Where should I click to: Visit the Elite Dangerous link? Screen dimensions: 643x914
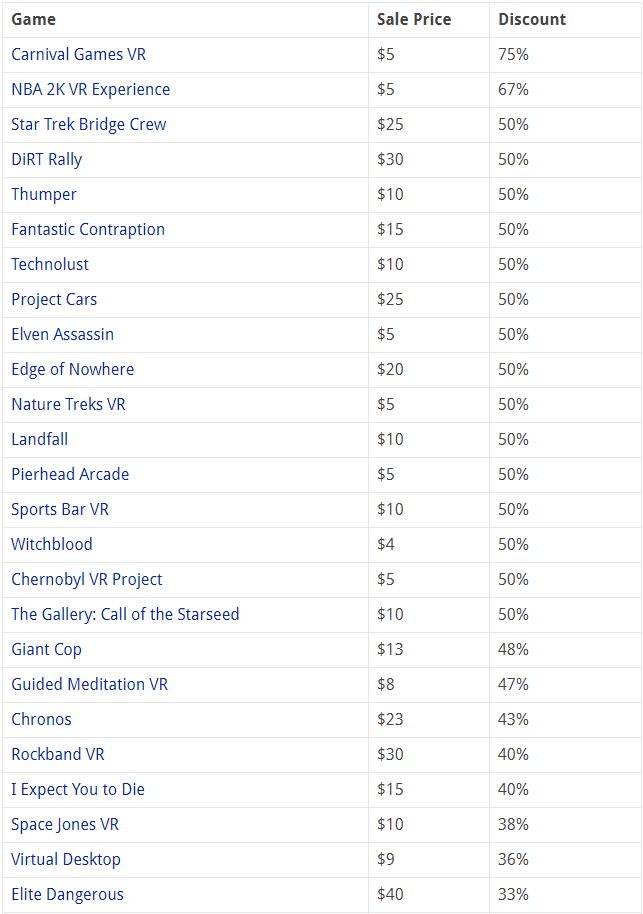(x=67, y=894)
